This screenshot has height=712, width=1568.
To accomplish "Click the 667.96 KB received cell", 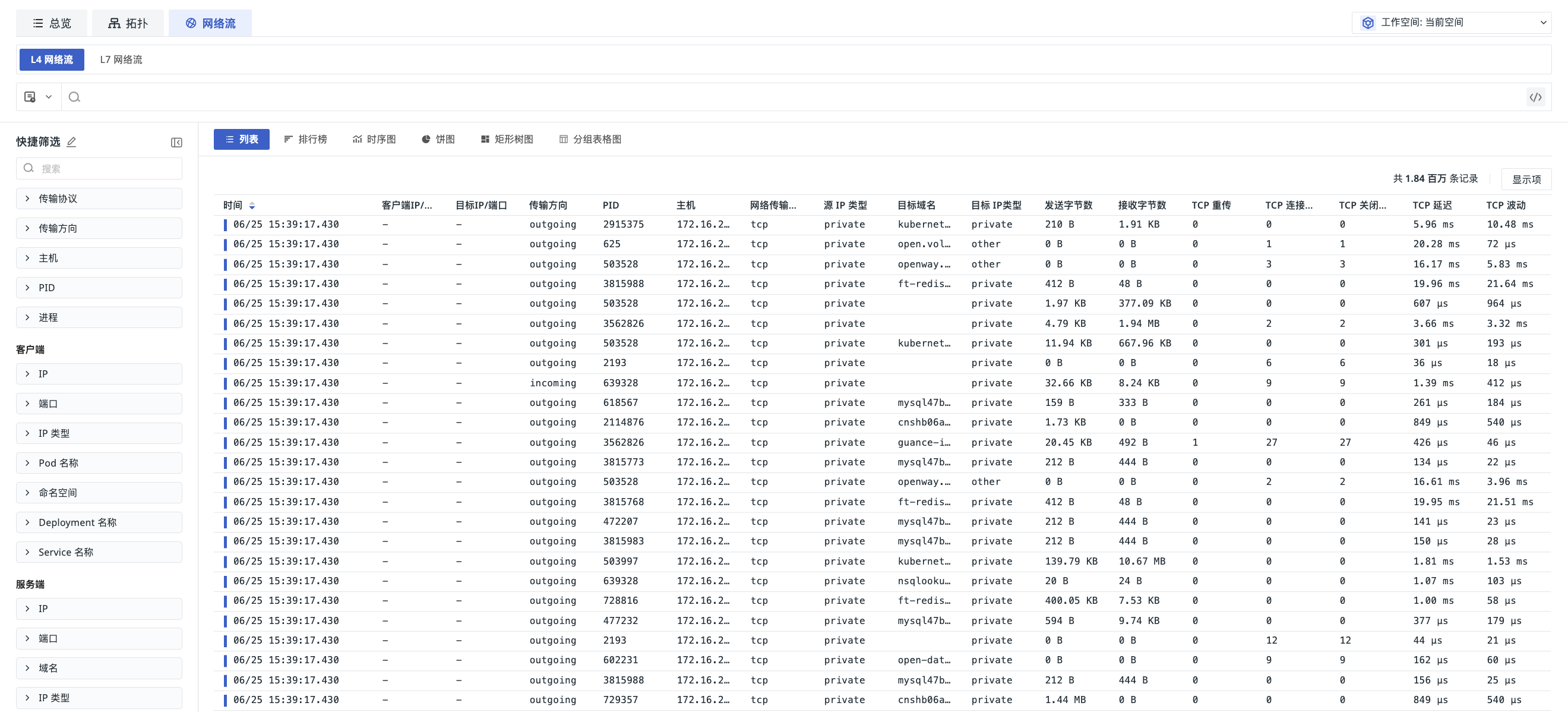I will coord(1145,344).
